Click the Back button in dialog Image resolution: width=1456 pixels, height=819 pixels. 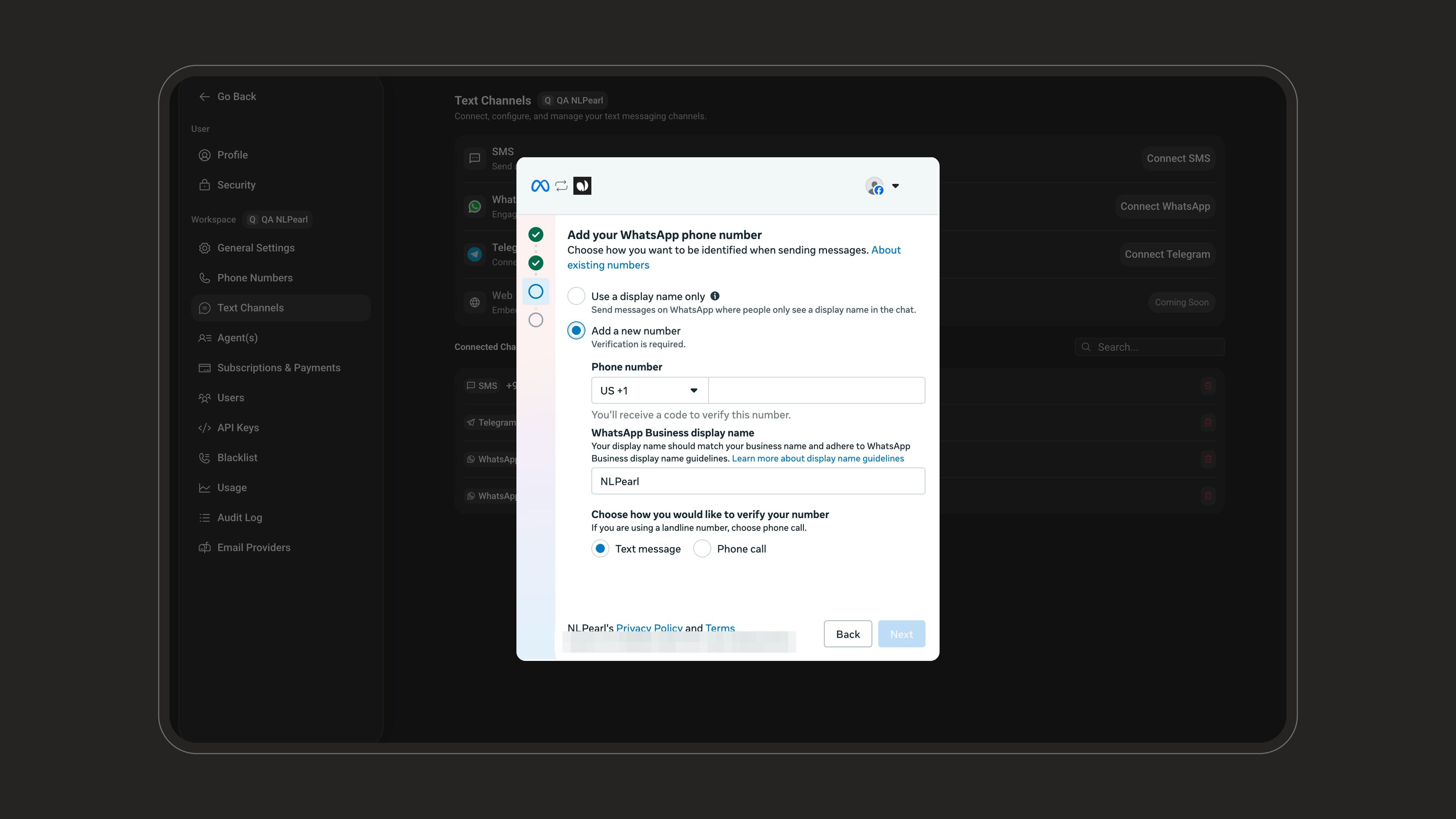[848, 634]
